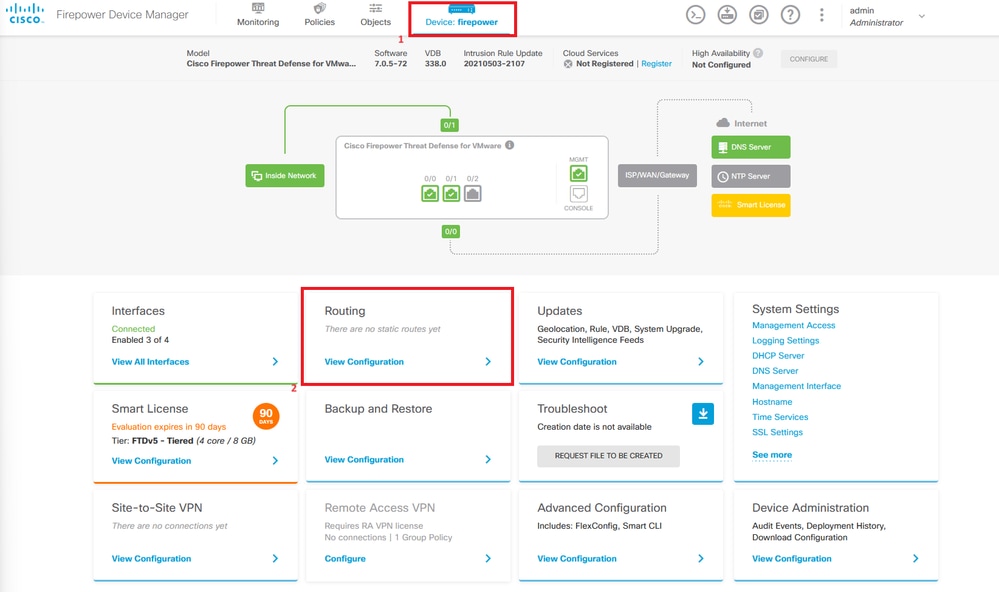The height and width of the screenshot is (592, 999).
Task: Click the Internet cloud icon
Action: coord(722,123)
